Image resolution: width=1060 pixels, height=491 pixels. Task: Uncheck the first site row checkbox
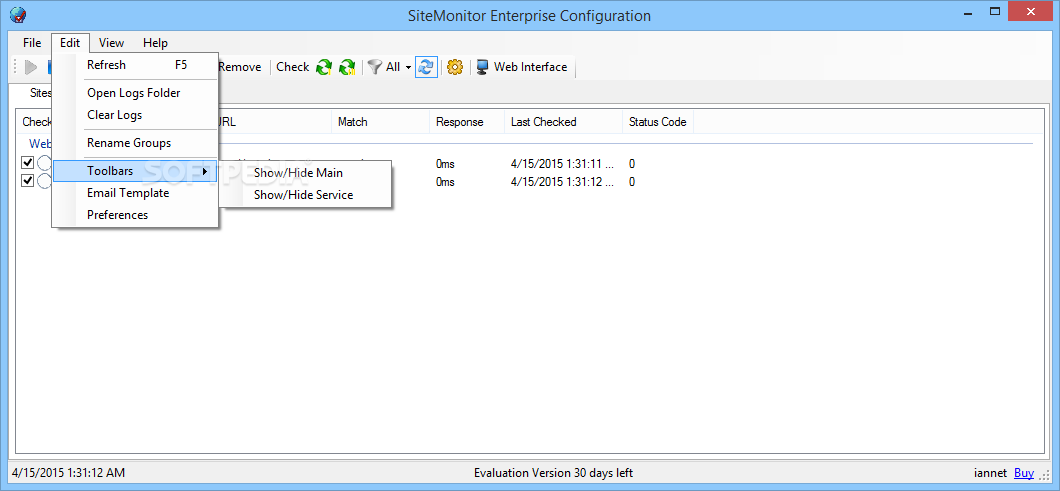[28, 163]
